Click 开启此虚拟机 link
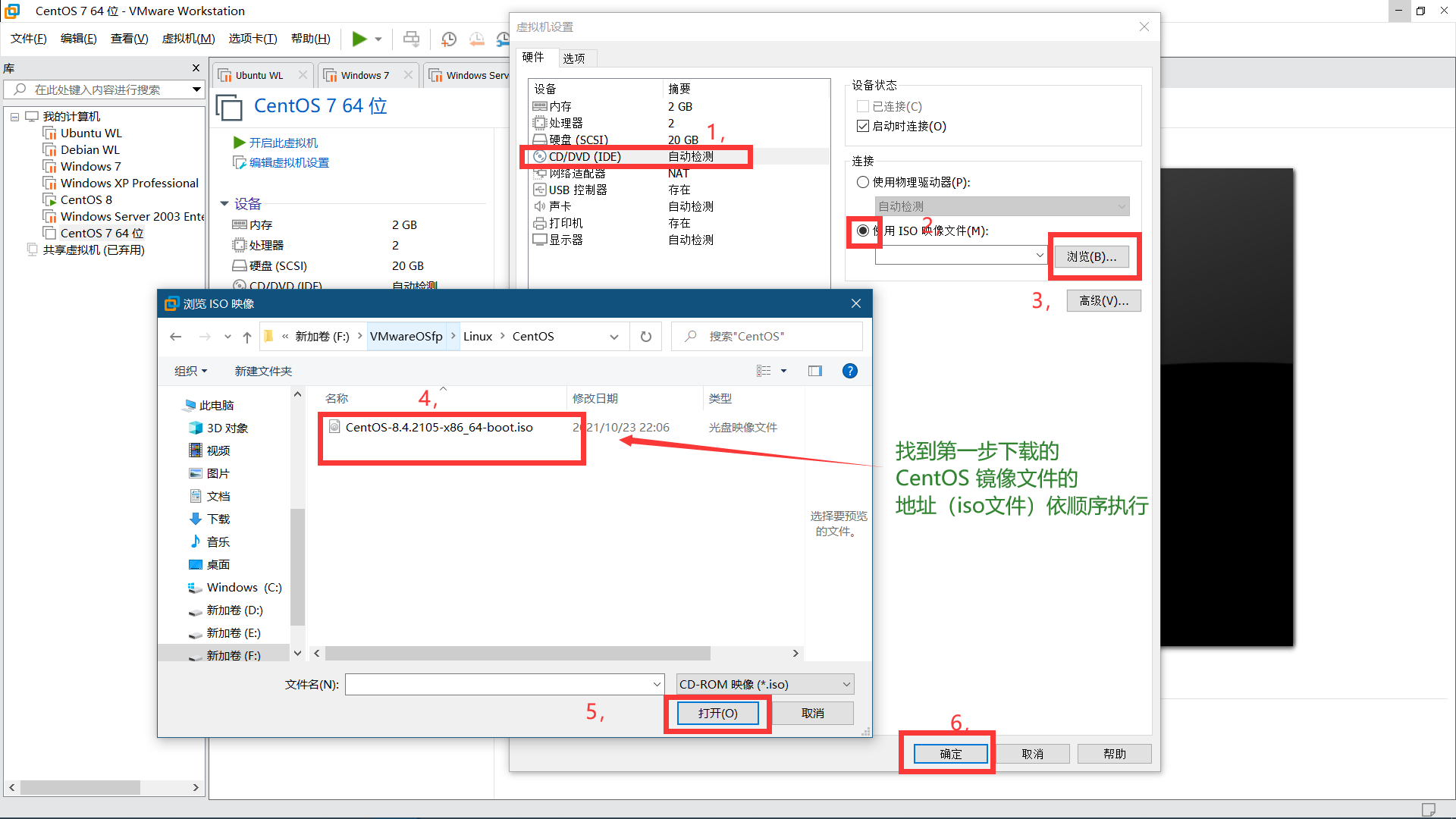1456x819 pixels. [x=284, y=143]
